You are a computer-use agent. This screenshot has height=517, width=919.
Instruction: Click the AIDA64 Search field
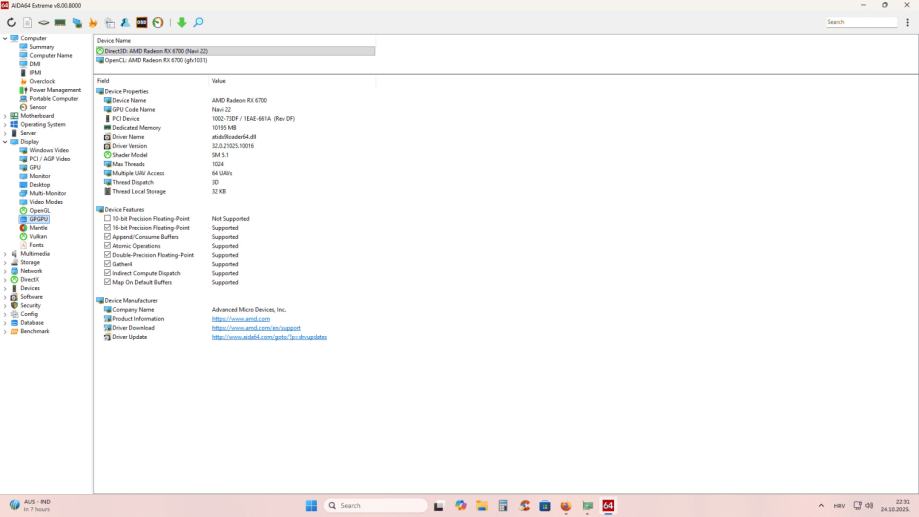click(x=861, y=22)
